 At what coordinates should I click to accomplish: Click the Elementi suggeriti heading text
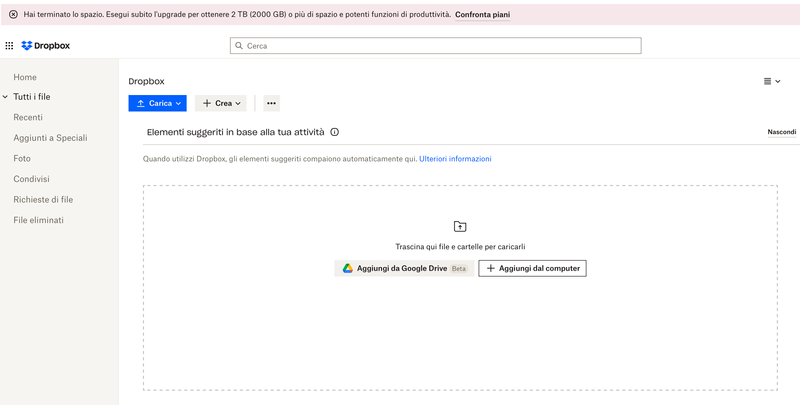pos(236,132)
